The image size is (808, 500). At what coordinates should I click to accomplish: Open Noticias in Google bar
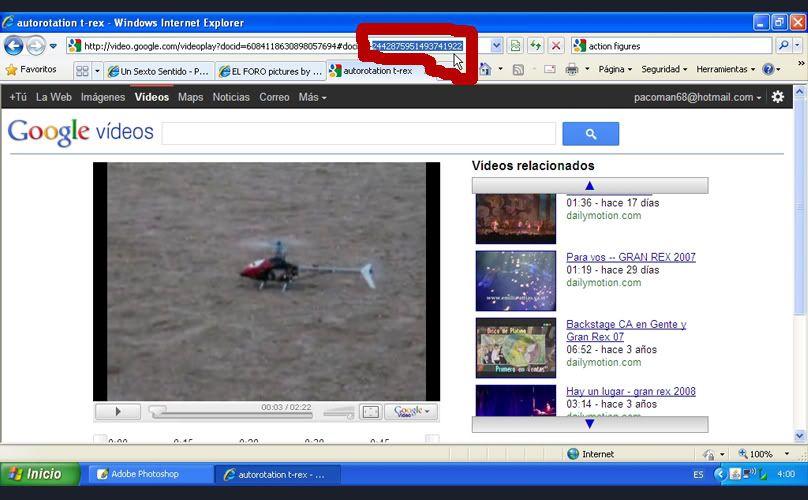click(x=231, y=97)
